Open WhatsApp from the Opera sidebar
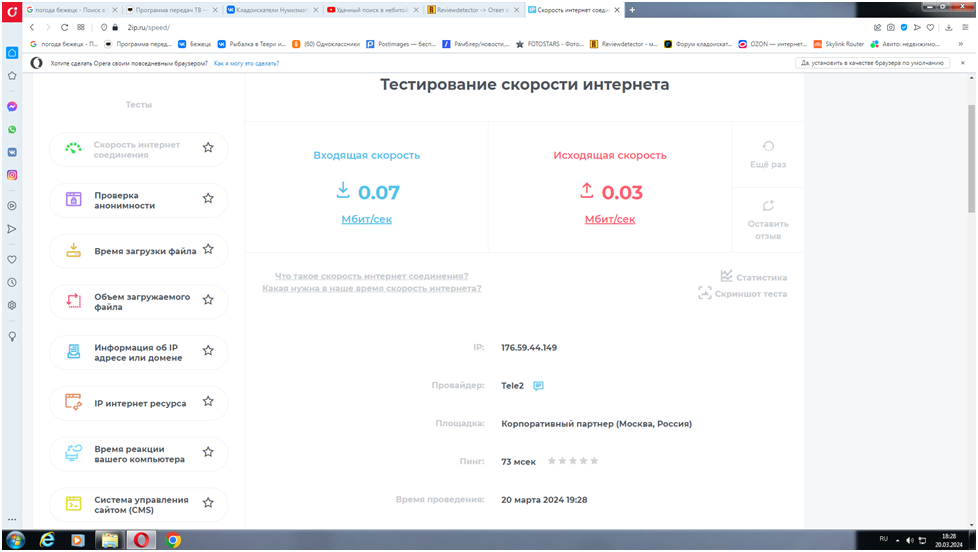 (x=12, y=129)
